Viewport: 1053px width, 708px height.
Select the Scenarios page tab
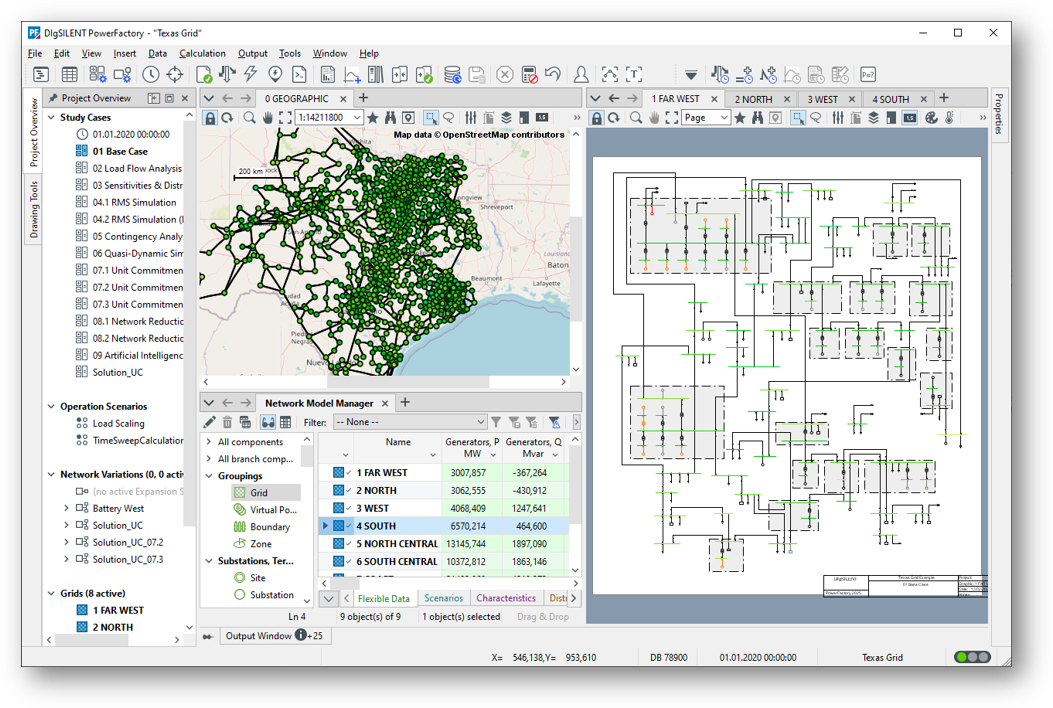tap(443, 598)
